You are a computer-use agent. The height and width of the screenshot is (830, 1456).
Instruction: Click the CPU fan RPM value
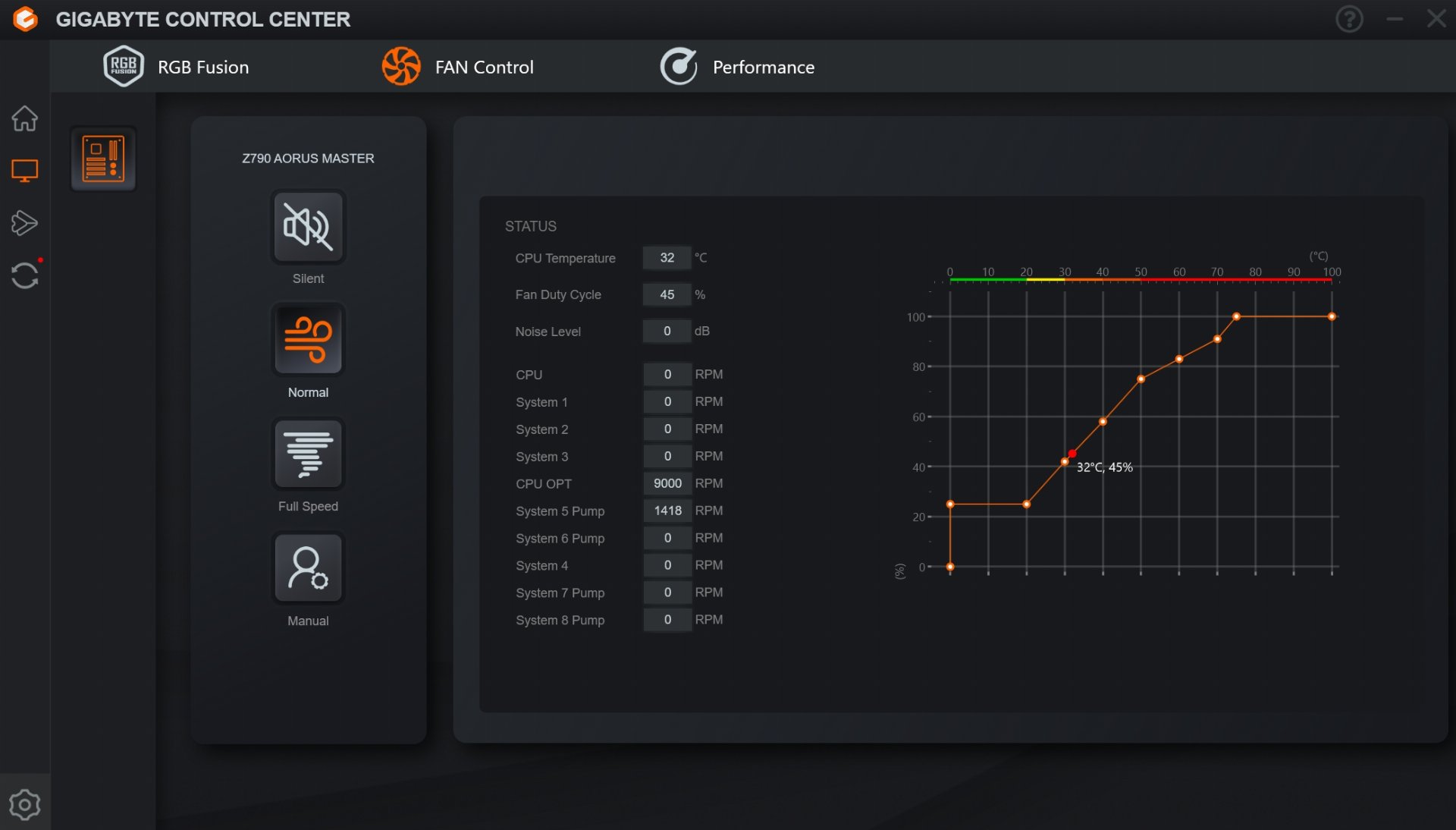[x=667, y=374]
